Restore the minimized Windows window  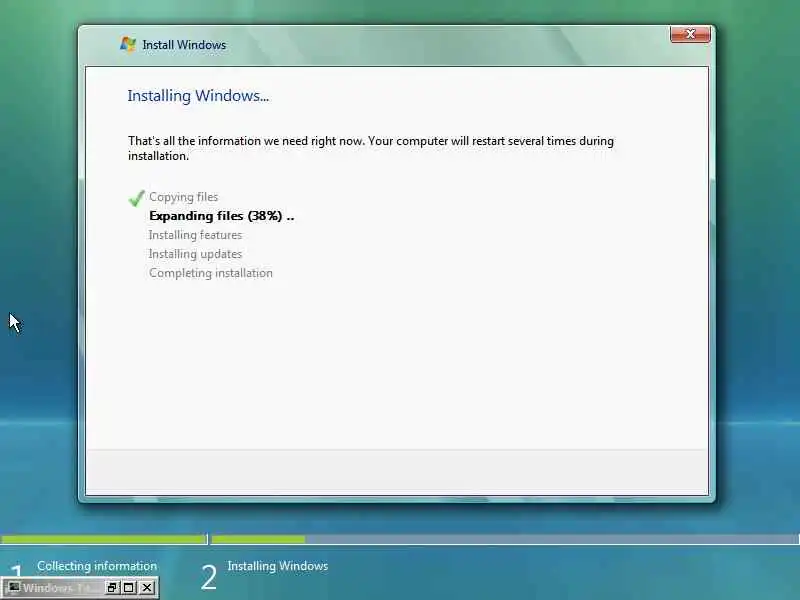pos(112,587)
